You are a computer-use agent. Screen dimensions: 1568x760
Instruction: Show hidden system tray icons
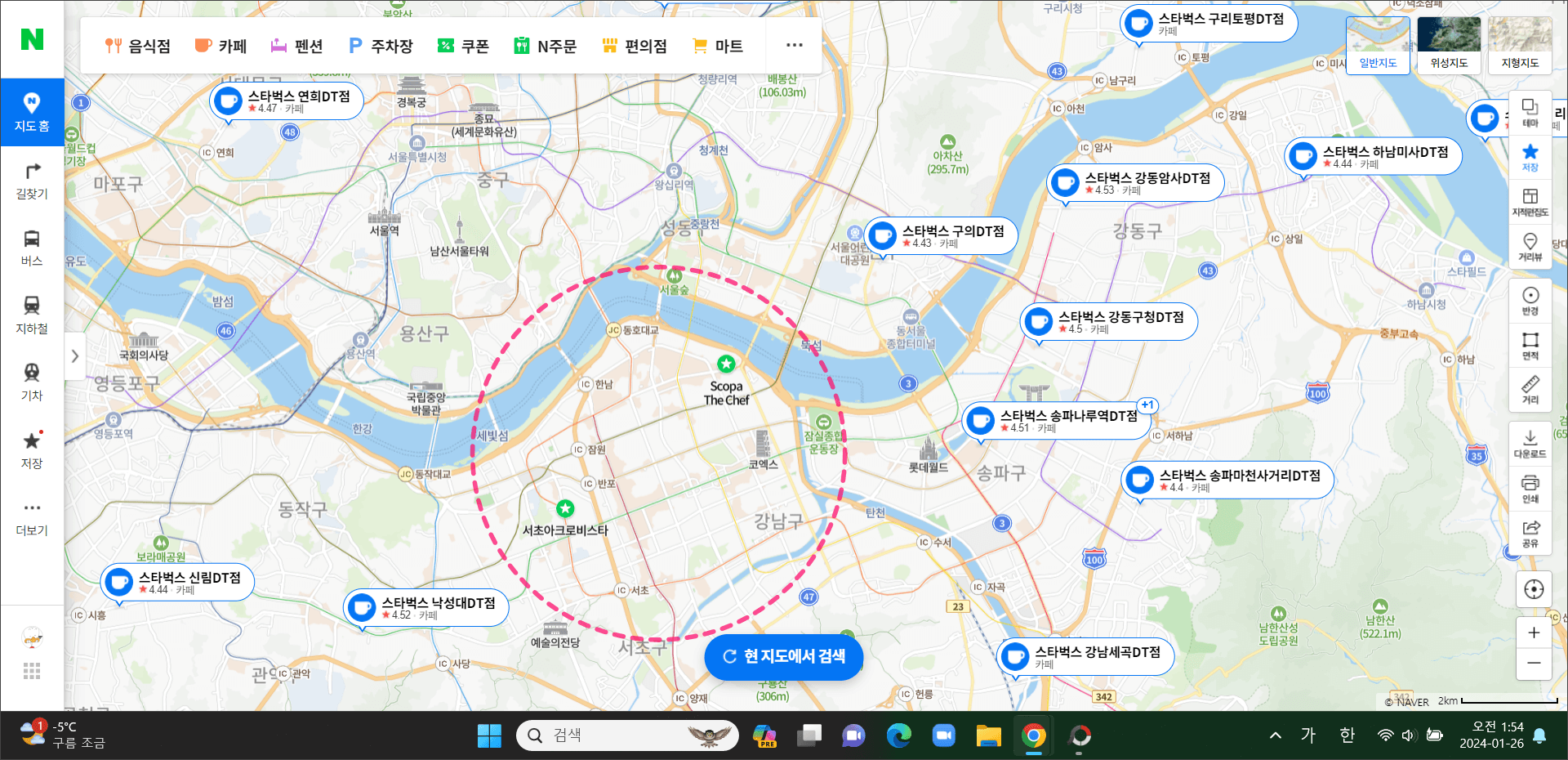1275,735
